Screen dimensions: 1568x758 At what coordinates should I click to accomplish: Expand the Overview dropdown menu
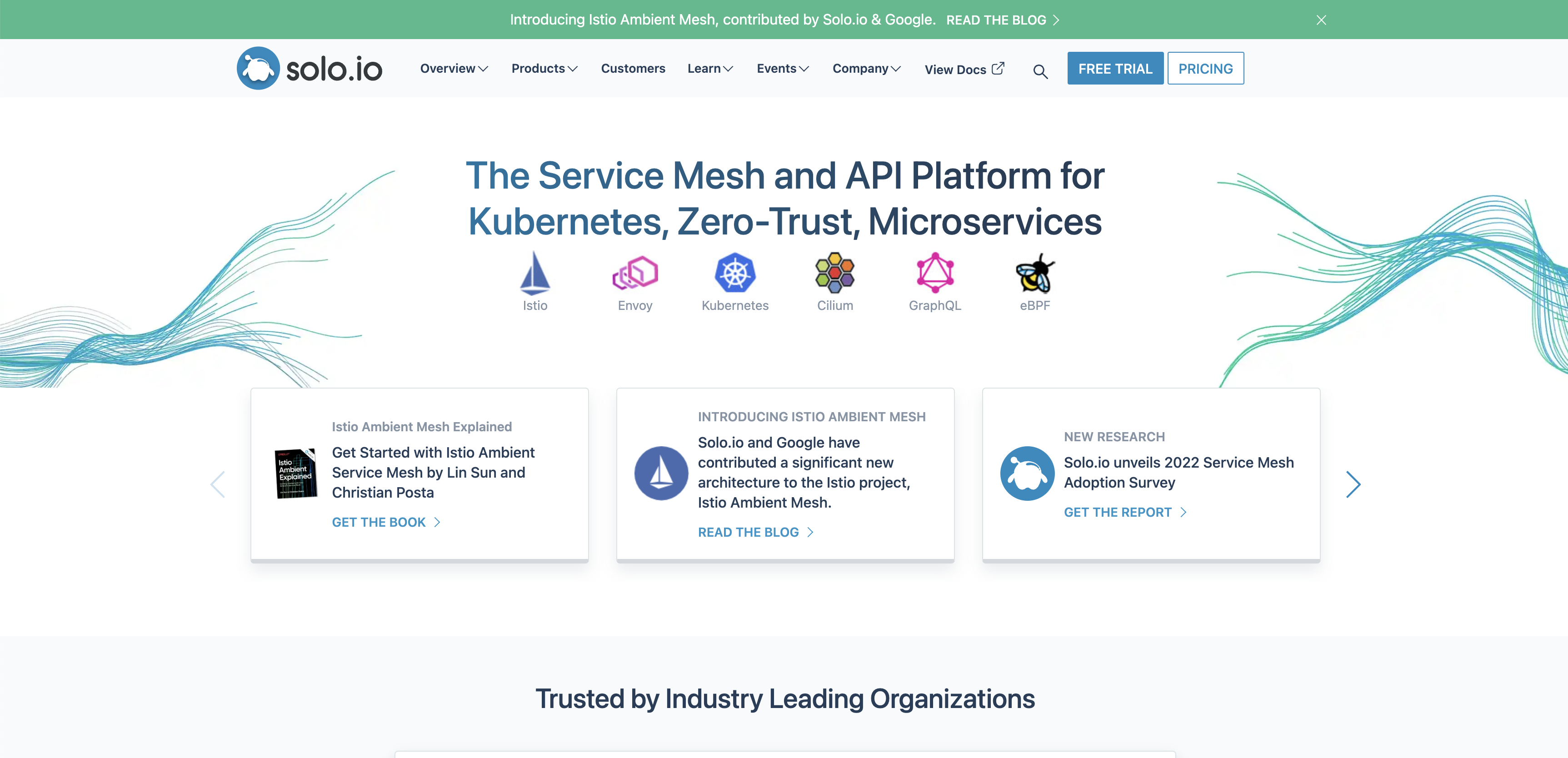tap(454, 69)
